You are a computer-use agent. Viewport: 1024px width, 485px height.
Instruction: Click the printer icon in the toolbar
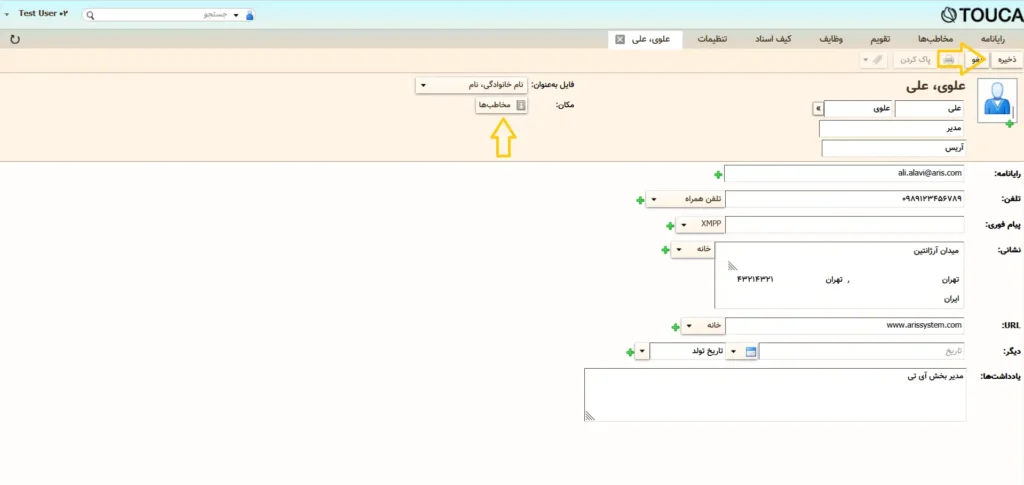[x=948, y=59]
